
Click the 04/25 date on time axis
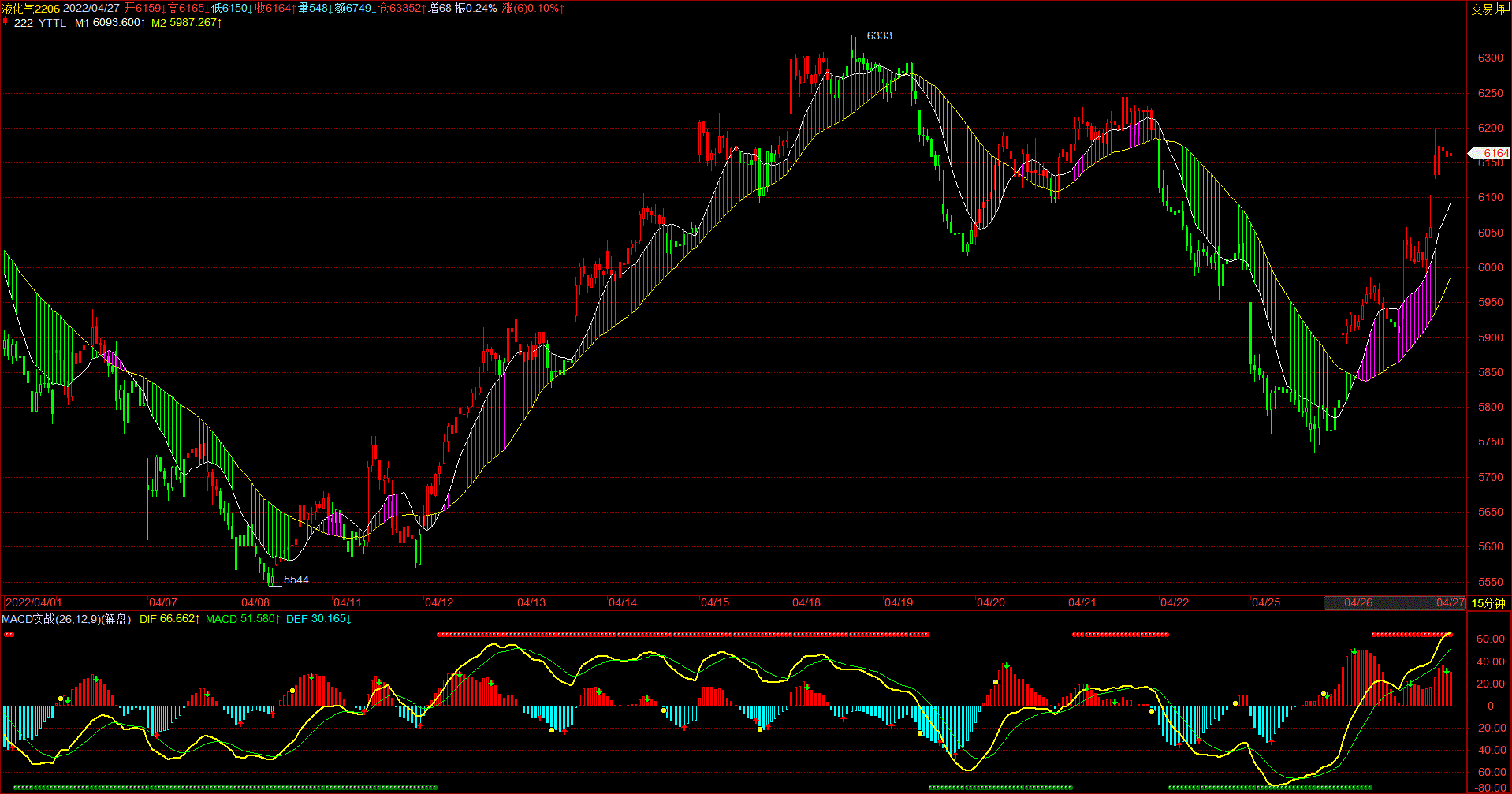pyautogui.click(x=1266, y=602)
